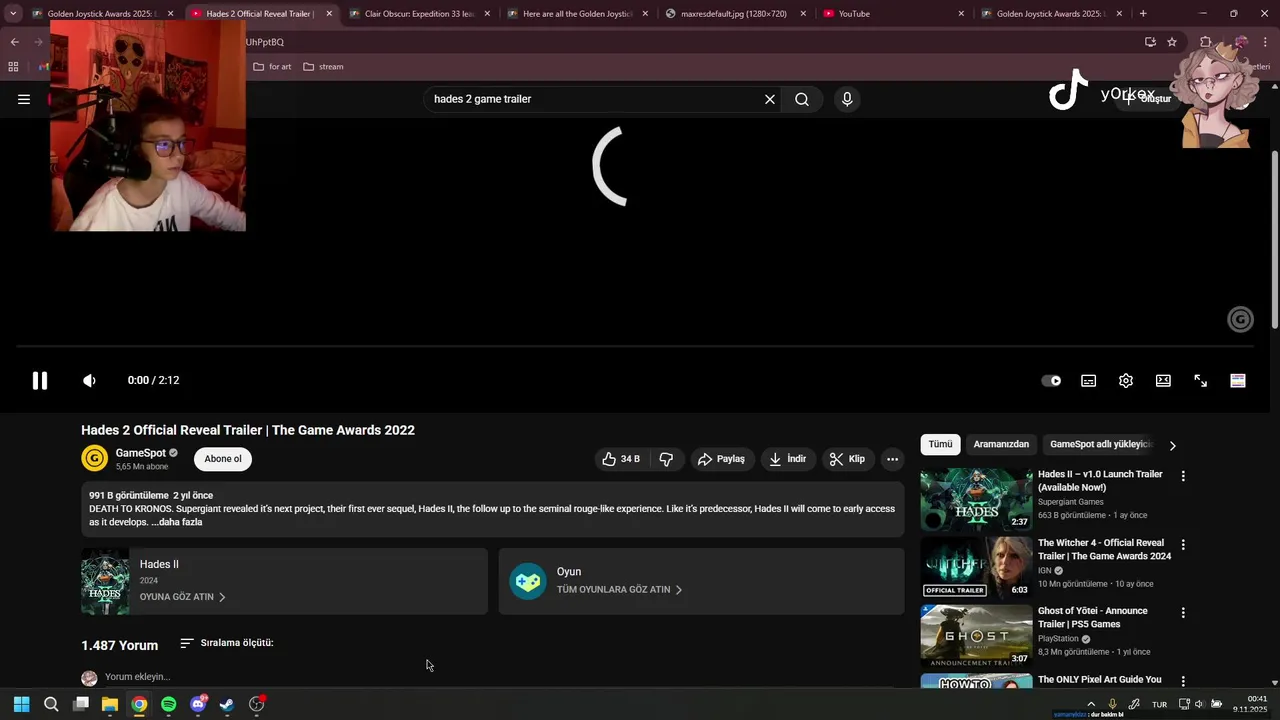Open File Explorer from taskbar
The width and height of the screenshot is (1280, 720).
[110, 704]
